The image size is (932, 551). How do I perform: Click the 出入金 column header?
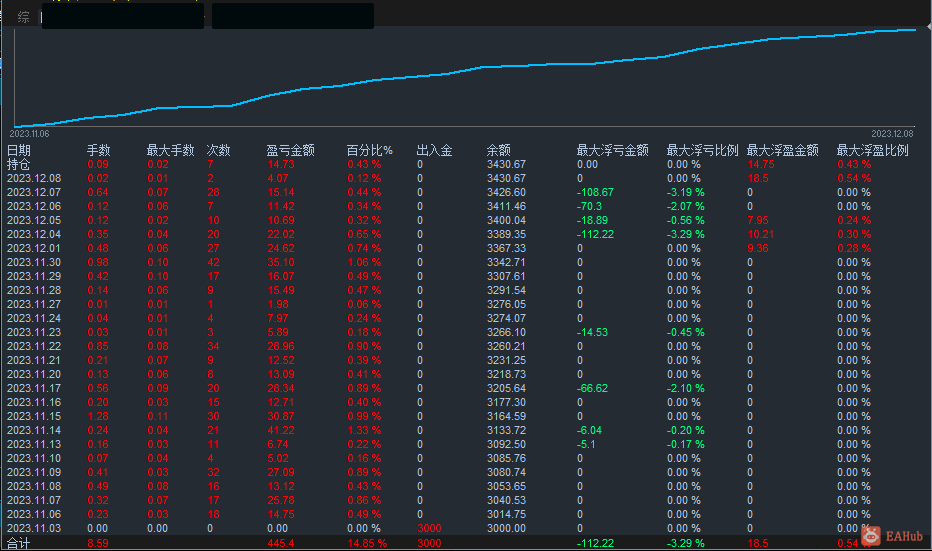[x=434, y=150]
